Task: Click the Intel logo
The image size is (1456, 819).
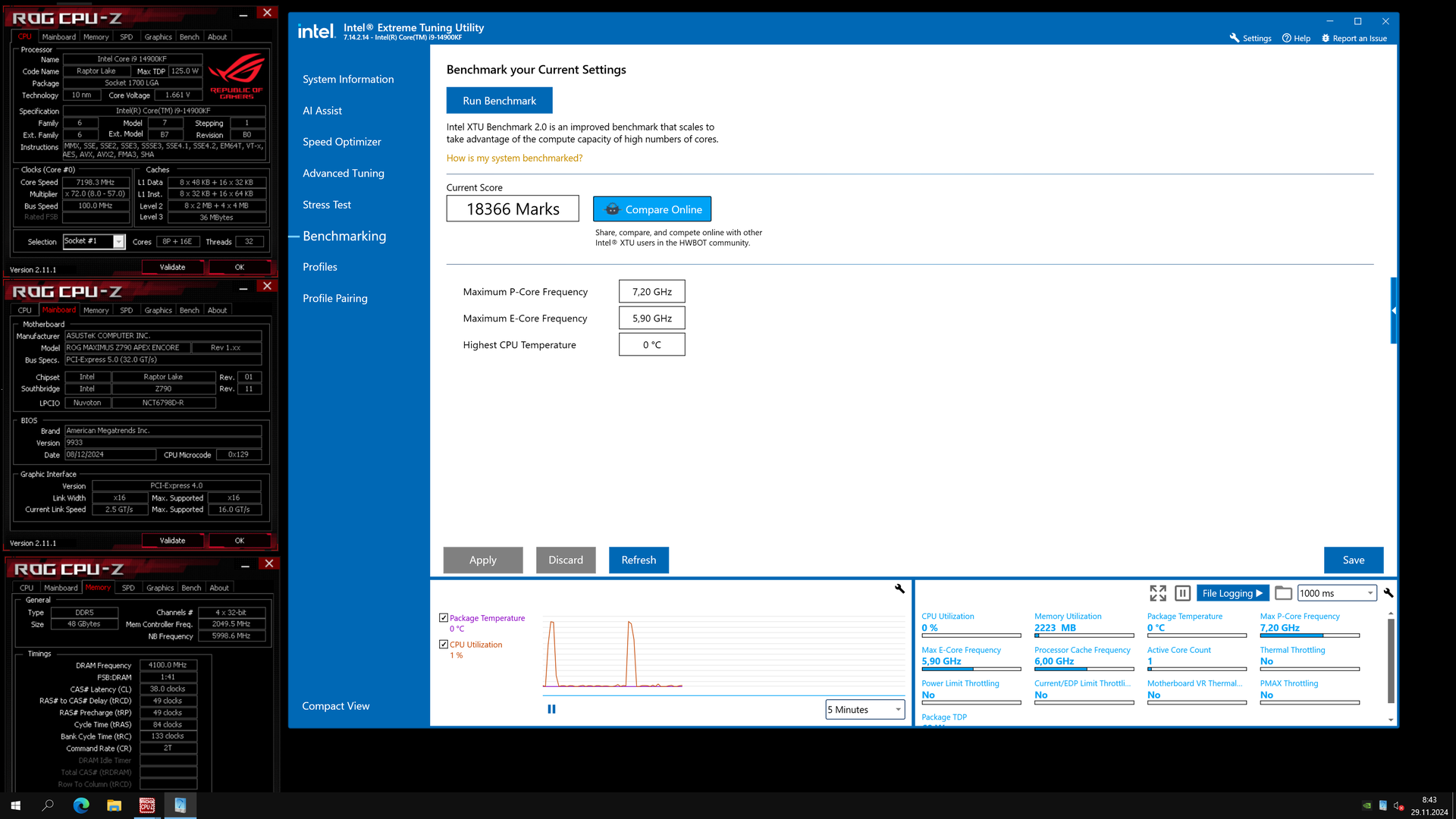Action: point(316,31)
